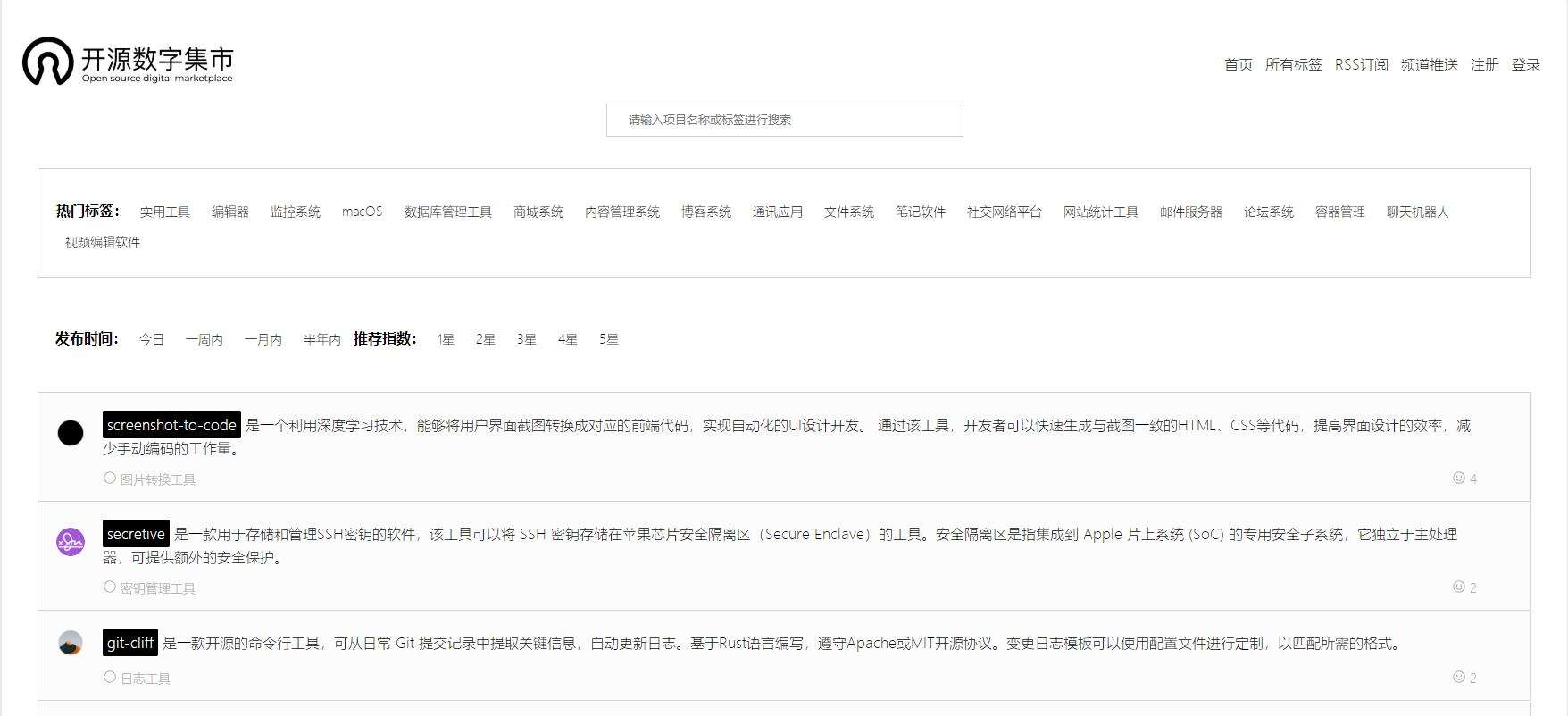Filter by 3星 recommendation rating
Image resolution: width=1568 pixels, height=716 pixels.
point(527,339)
